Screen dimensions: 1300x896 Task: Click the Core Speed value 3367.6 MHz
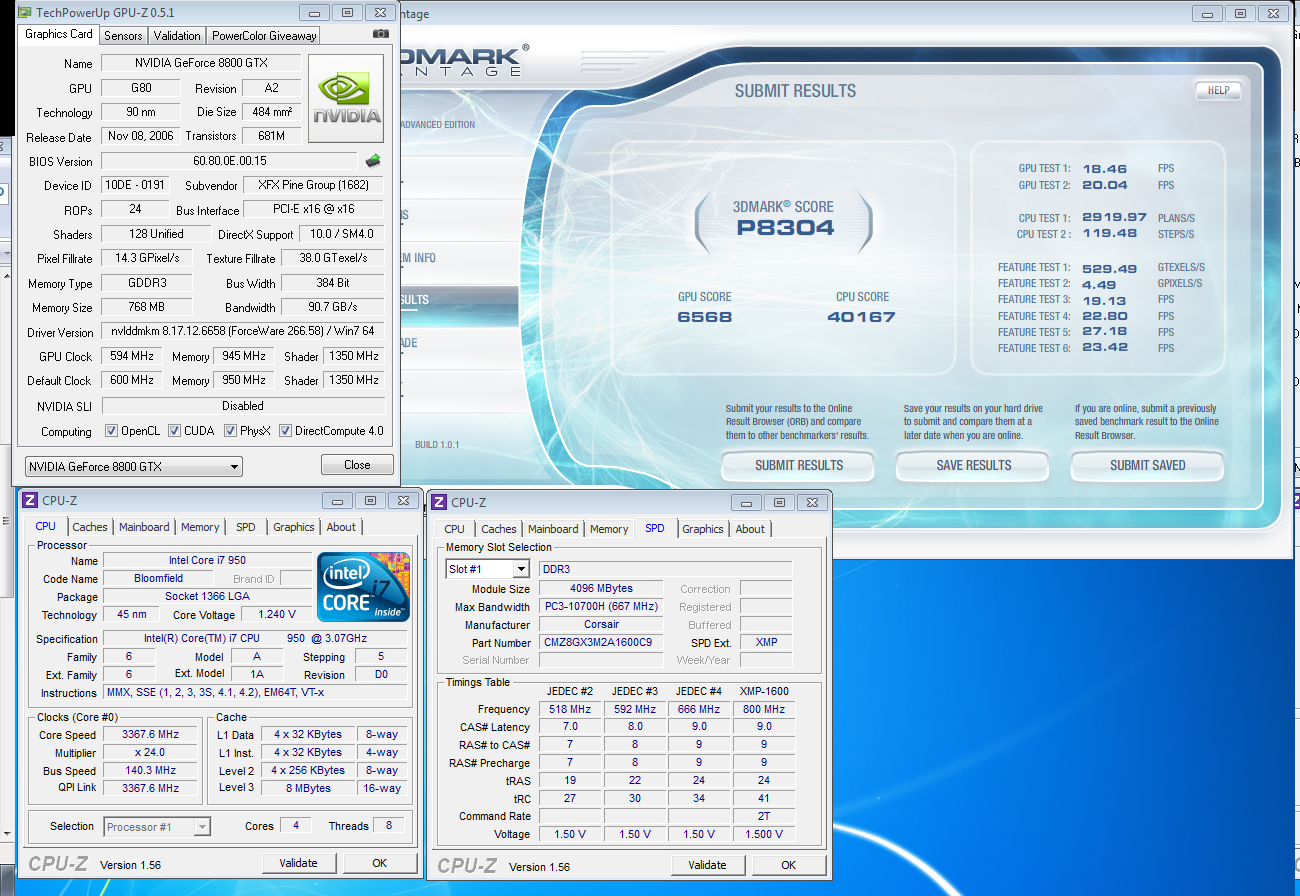pyautogui.click(x=150, y=734)
